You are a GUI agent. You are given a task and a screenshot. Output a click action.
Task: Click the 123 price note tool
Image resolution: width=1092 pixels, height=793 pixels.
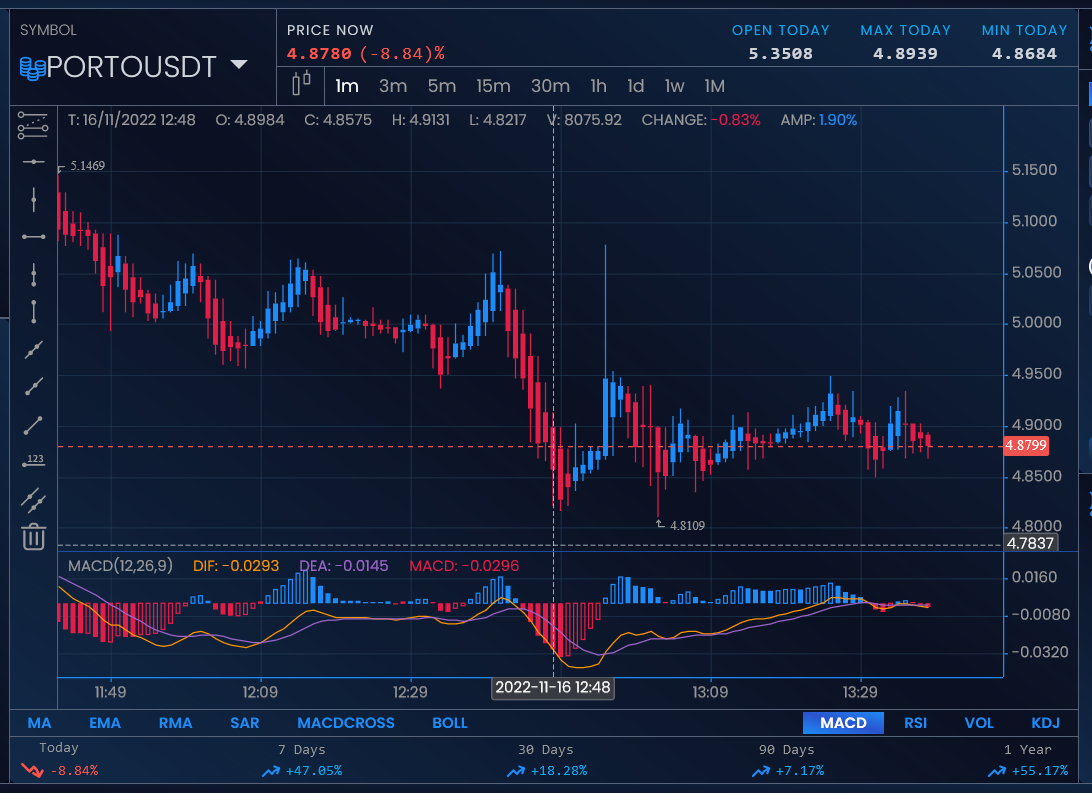(33, 460)
